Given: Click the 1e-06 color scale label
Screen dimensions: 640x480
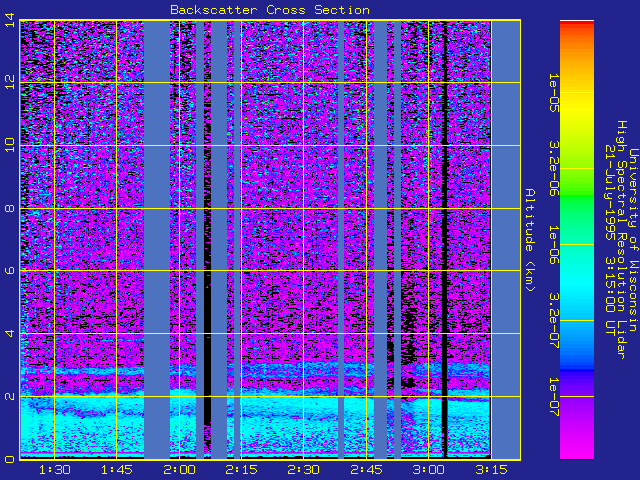Looking at the screenshot, I should tap(554, 244).
